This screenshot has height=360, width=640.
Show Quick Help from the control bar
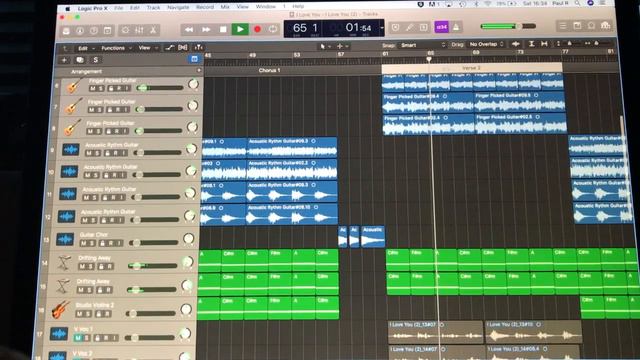tap(94, 31)
